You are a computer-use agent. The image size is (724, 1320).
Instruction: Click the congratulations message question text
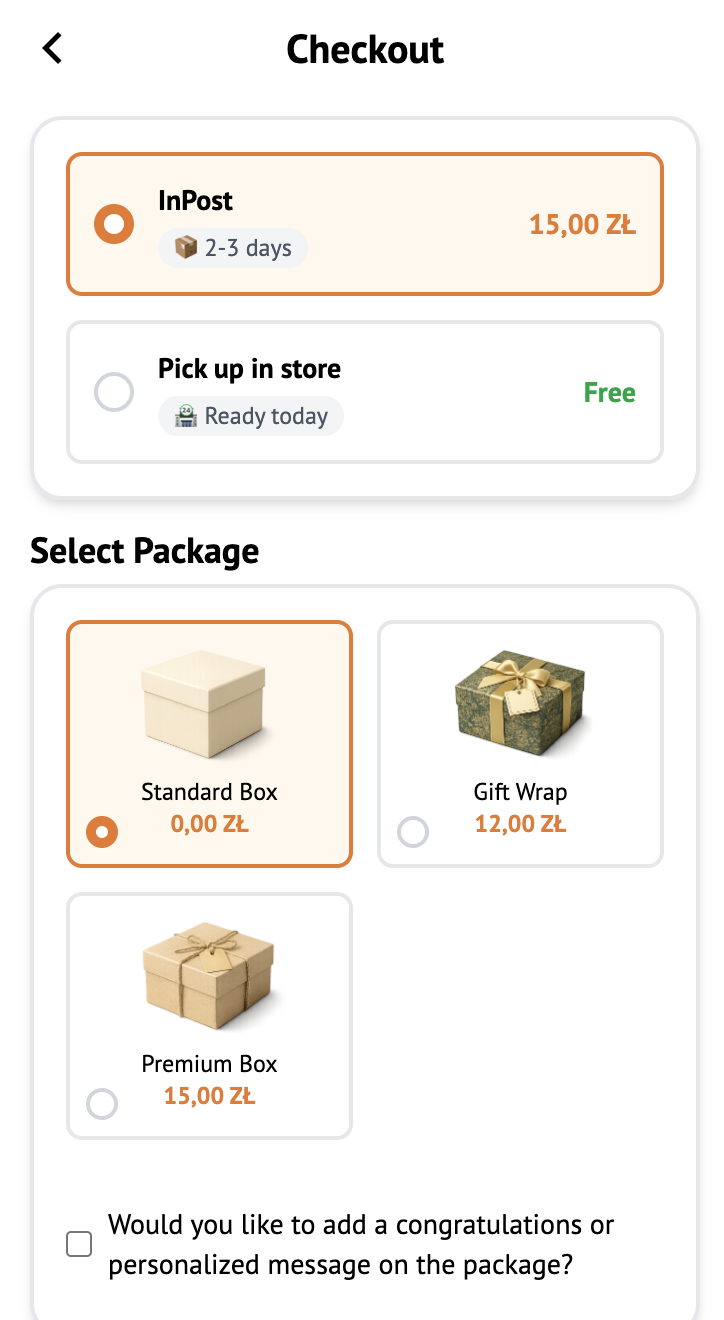click(x=360, y=1244)
